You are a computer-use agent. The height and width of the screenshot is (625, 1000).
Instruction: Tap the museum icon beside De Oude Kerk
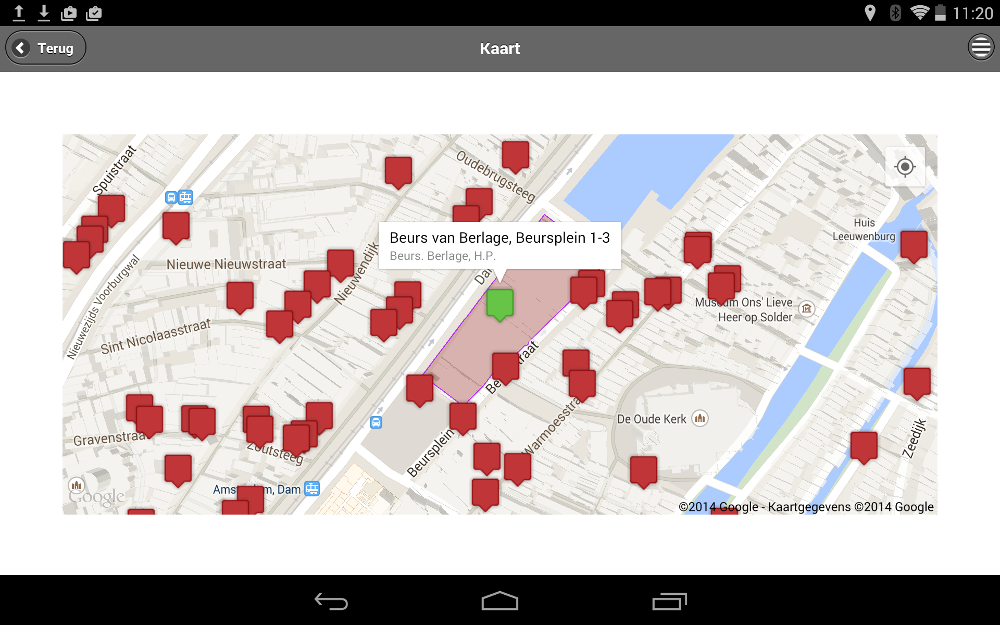[x=700, y=418]
